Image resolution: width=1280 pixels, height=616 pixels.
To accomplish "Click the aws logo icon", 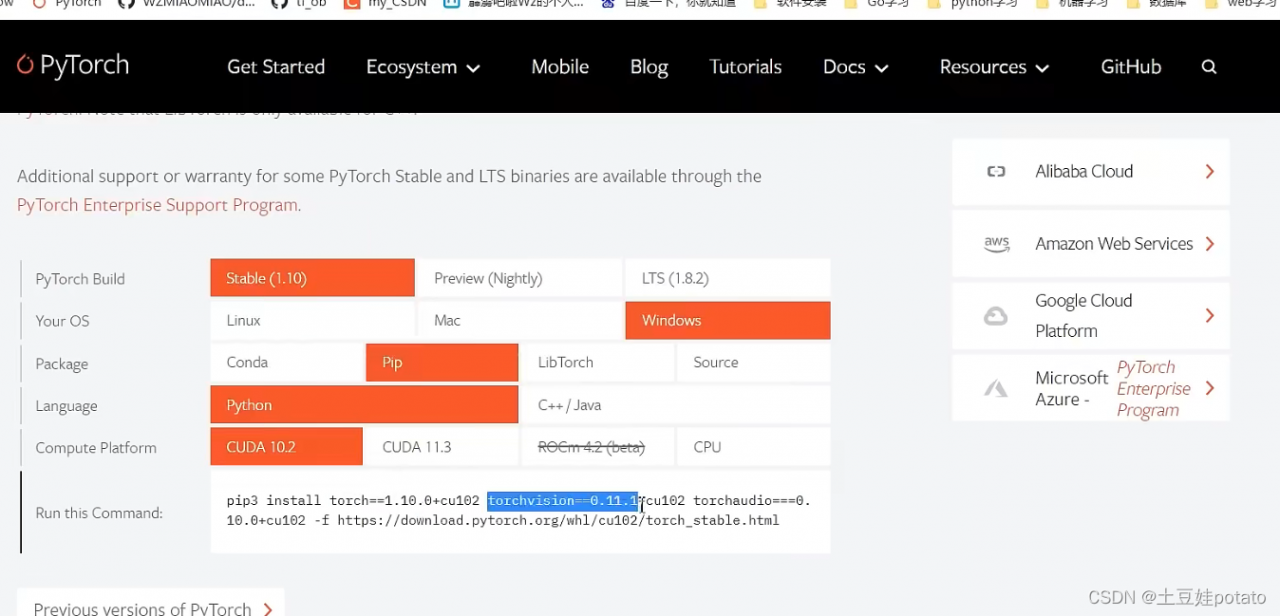I will tap(996, 243).
